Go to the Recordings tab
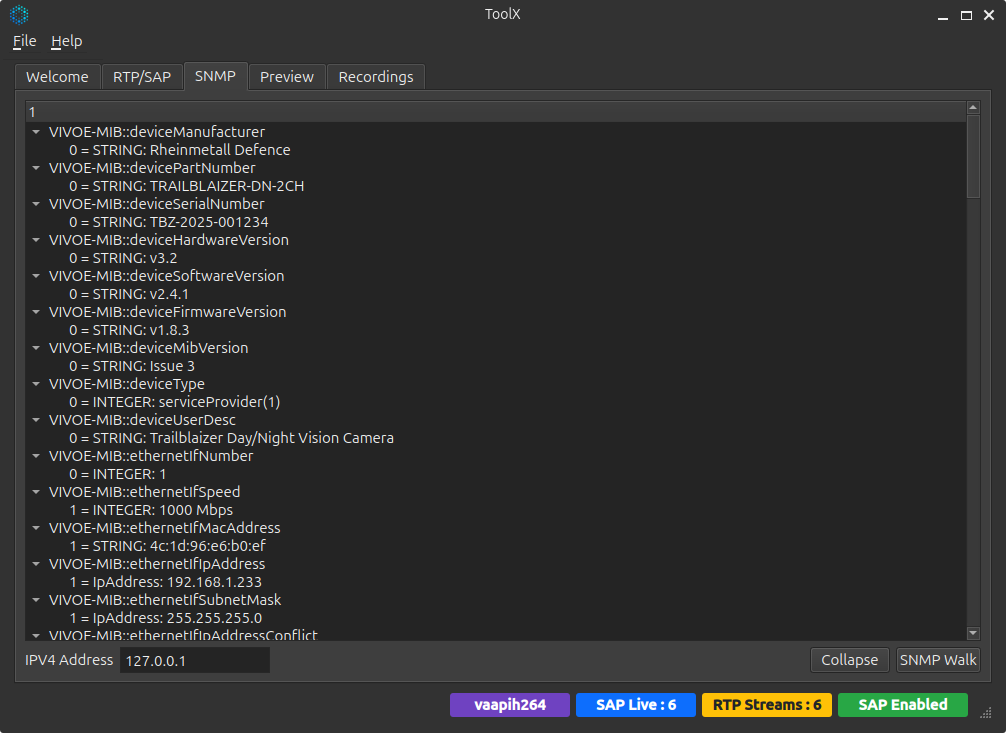The height and width of the screenshot is (733, 1006). (x=375, y=77)
